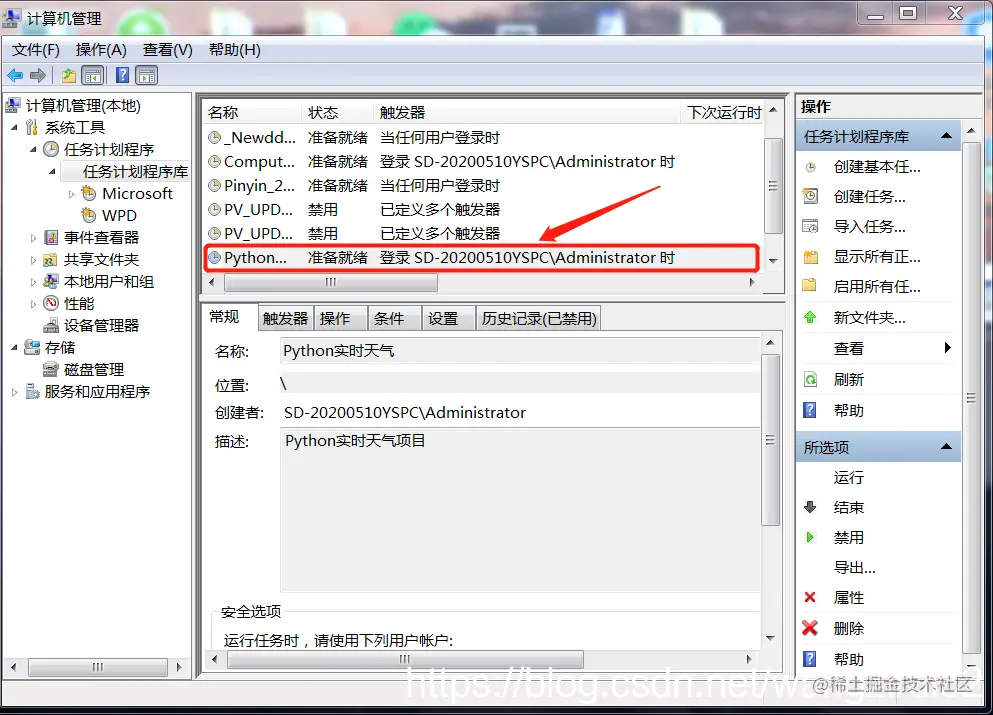Image resolution: width=993 pixels, height=715 pixels.
Task: Click the 帮助 button in Actions pane
Action: point(848,410)
